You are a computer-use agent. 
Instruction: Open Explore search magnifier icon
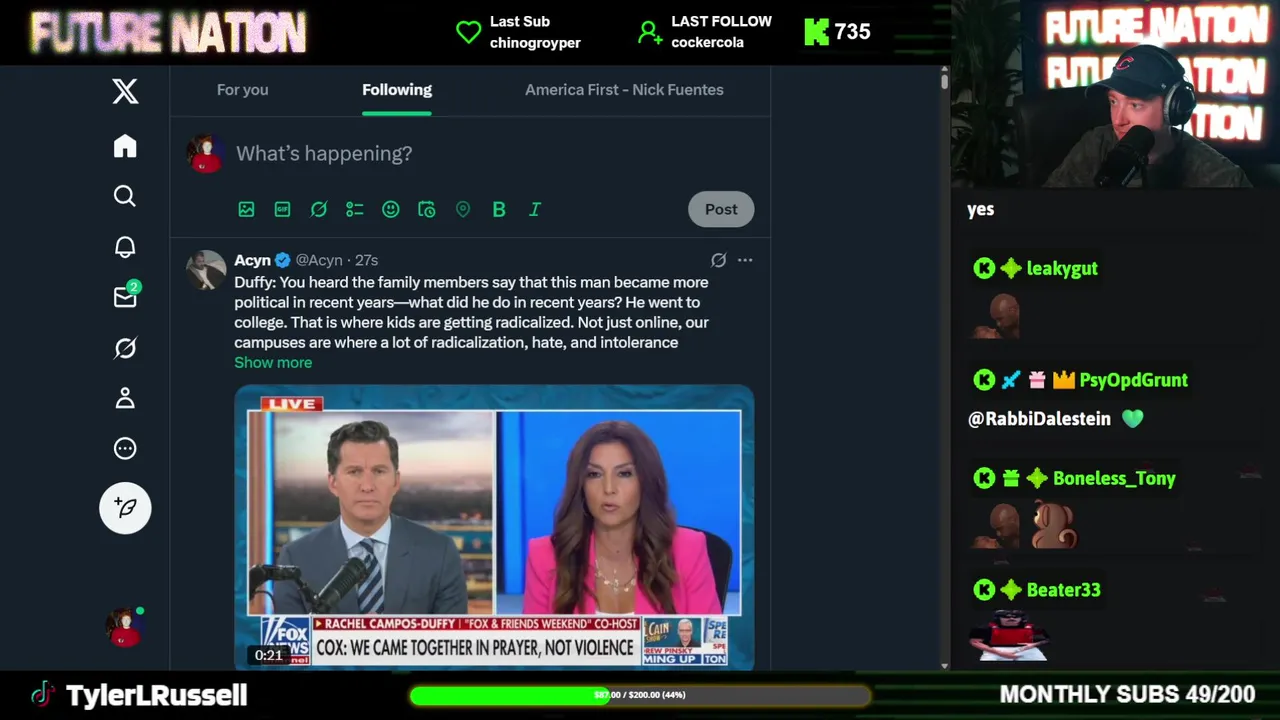tap(125, 196)
